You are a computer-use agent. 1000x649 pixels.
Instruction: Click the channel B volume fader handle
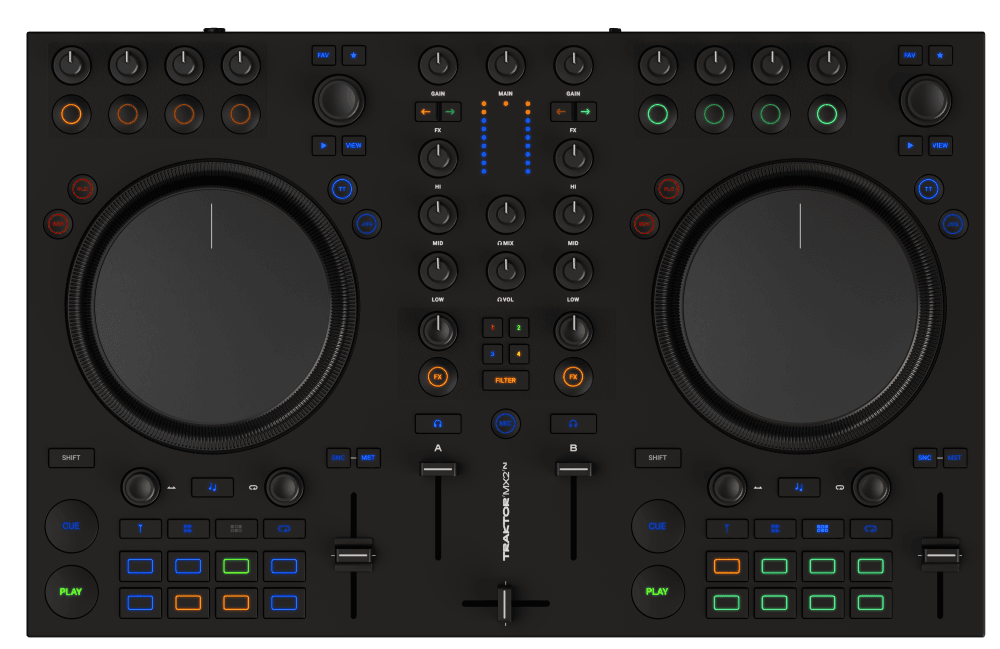(x=573, y=469)
